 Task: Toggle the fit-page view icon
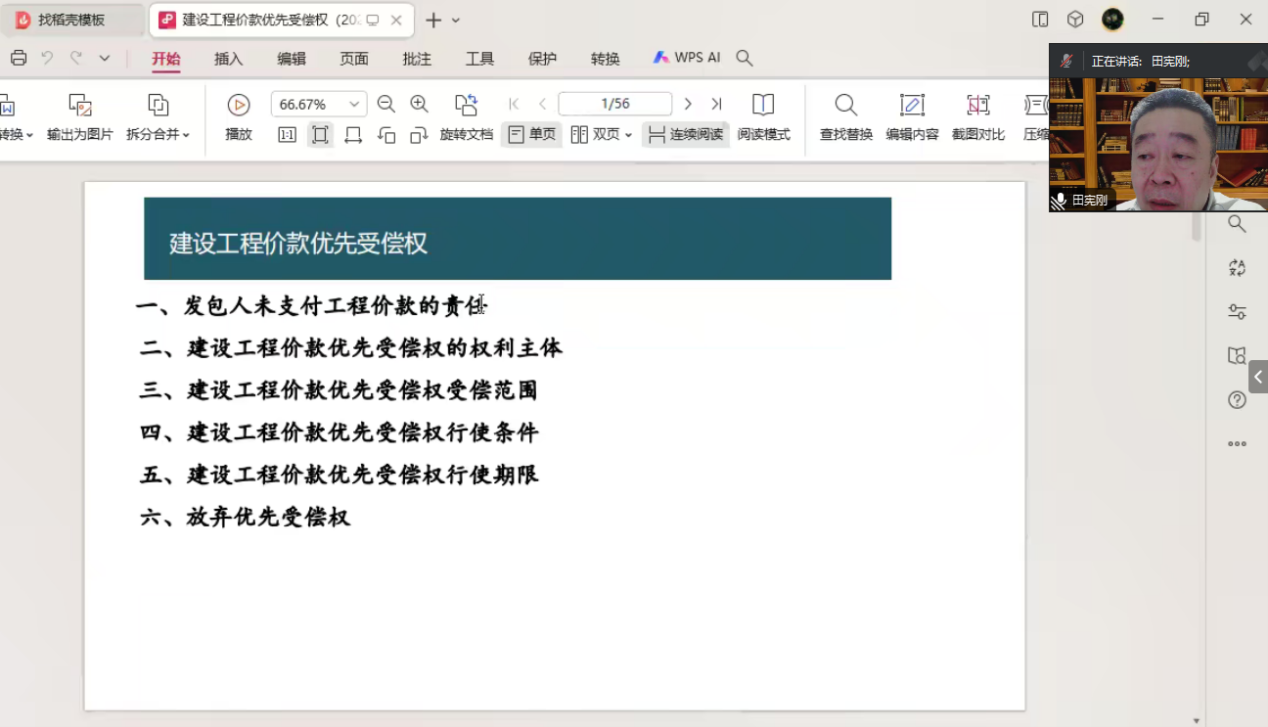[x=320, y=135]
